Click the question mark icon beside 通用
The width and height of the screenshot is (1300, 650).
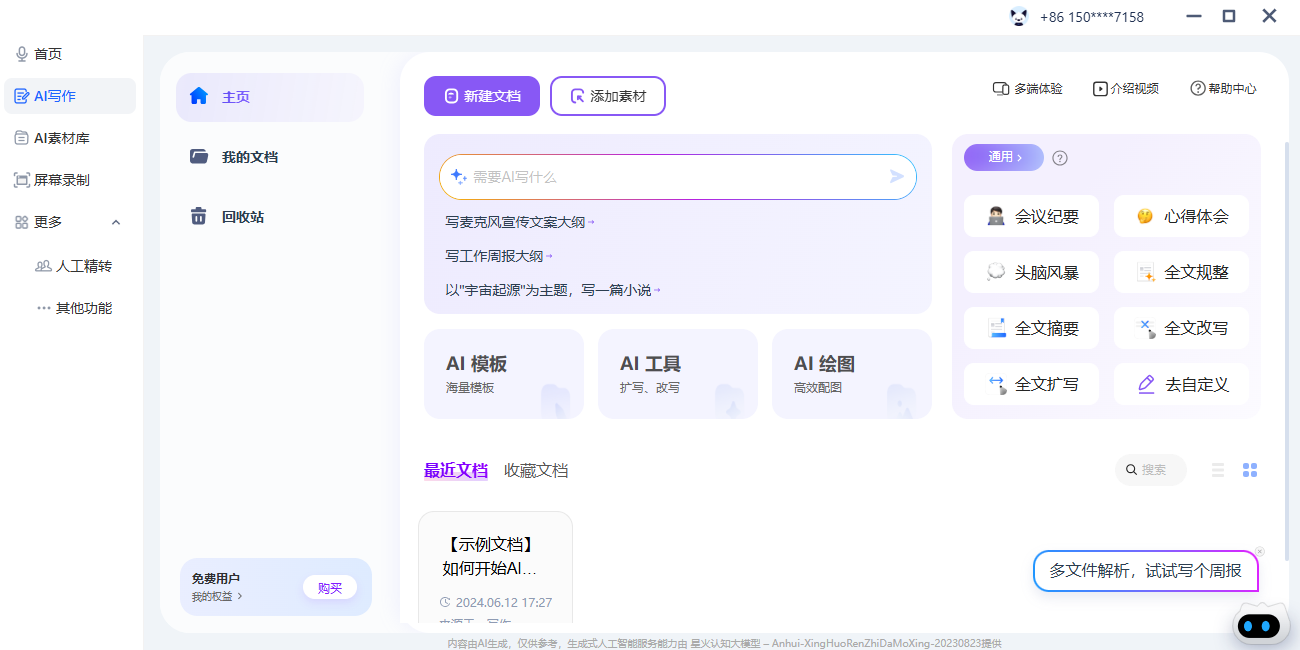1060,158
